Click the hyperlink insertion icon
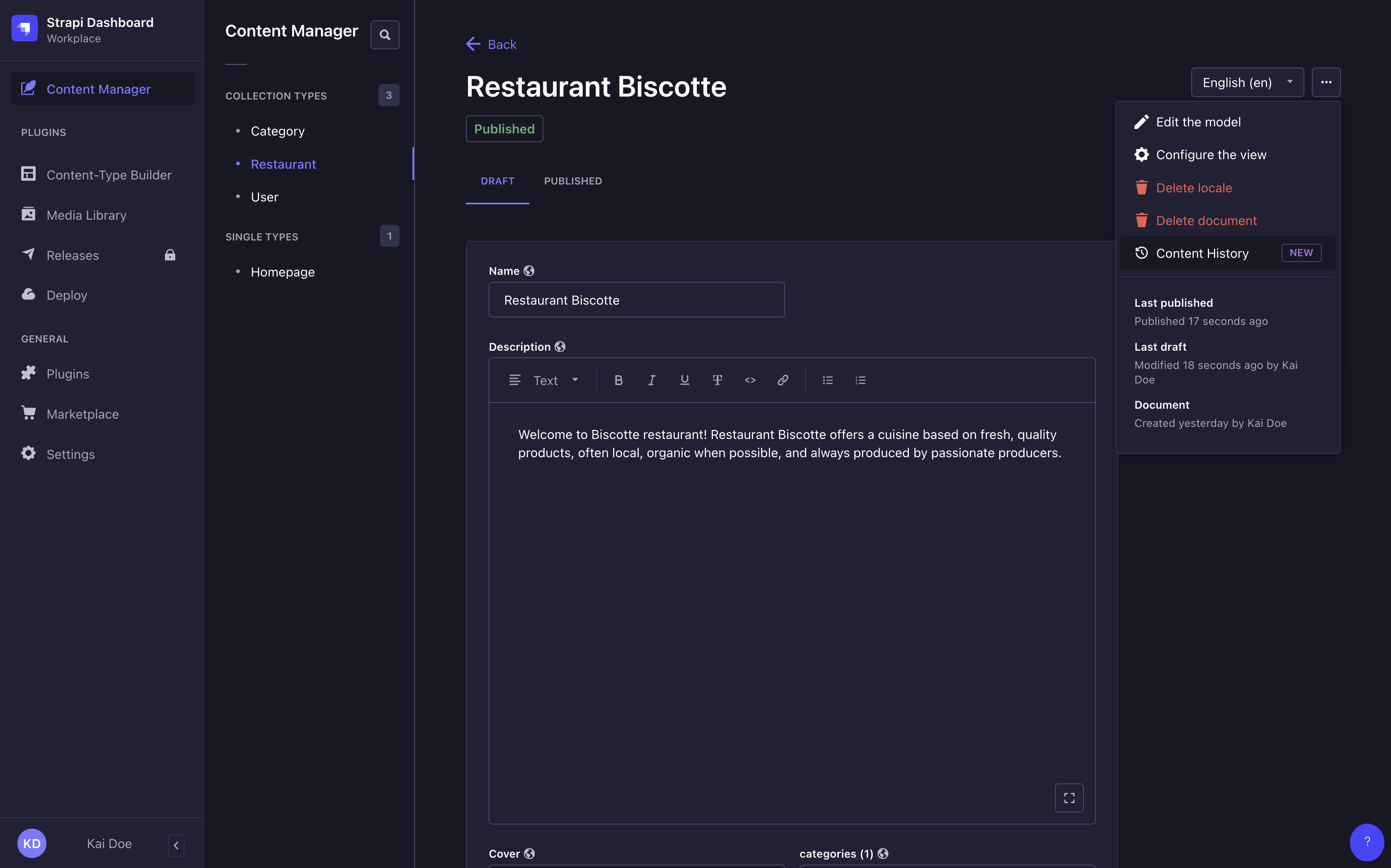 [783, 381]
